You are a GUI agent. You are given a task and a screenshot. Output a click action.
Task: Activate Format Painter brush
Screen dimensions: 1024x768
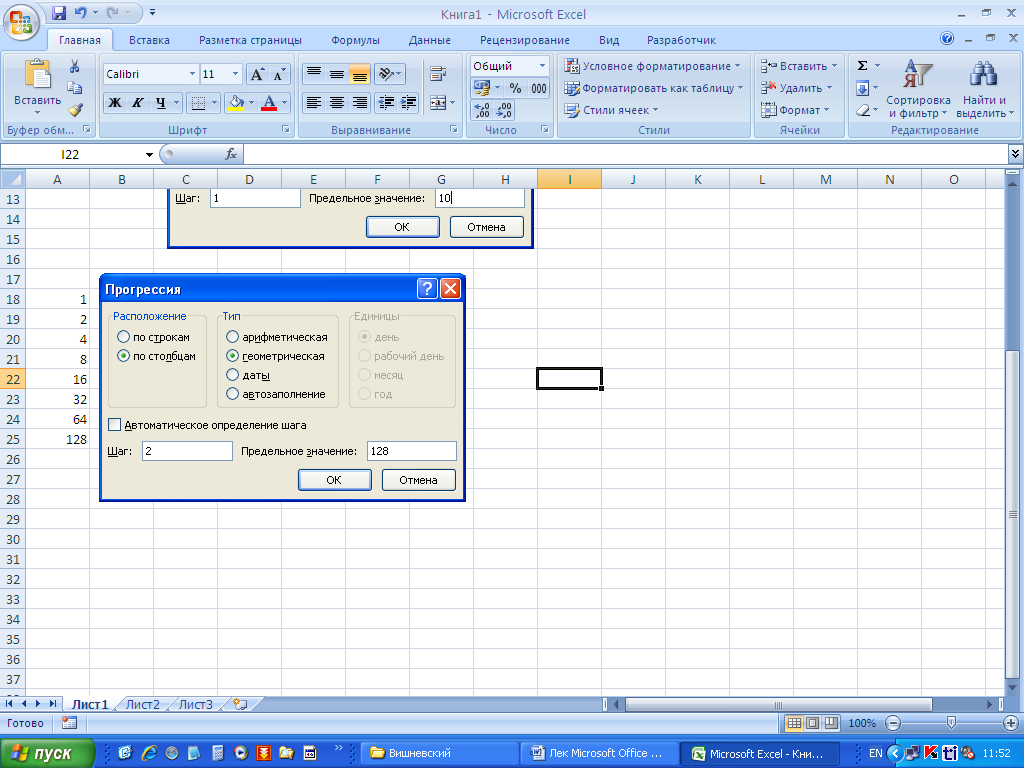74,110
